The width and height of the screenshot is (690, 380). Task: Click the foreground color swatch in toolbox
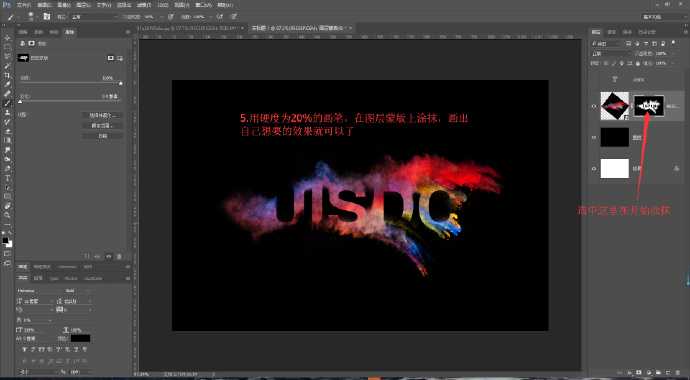click(5, 240)
